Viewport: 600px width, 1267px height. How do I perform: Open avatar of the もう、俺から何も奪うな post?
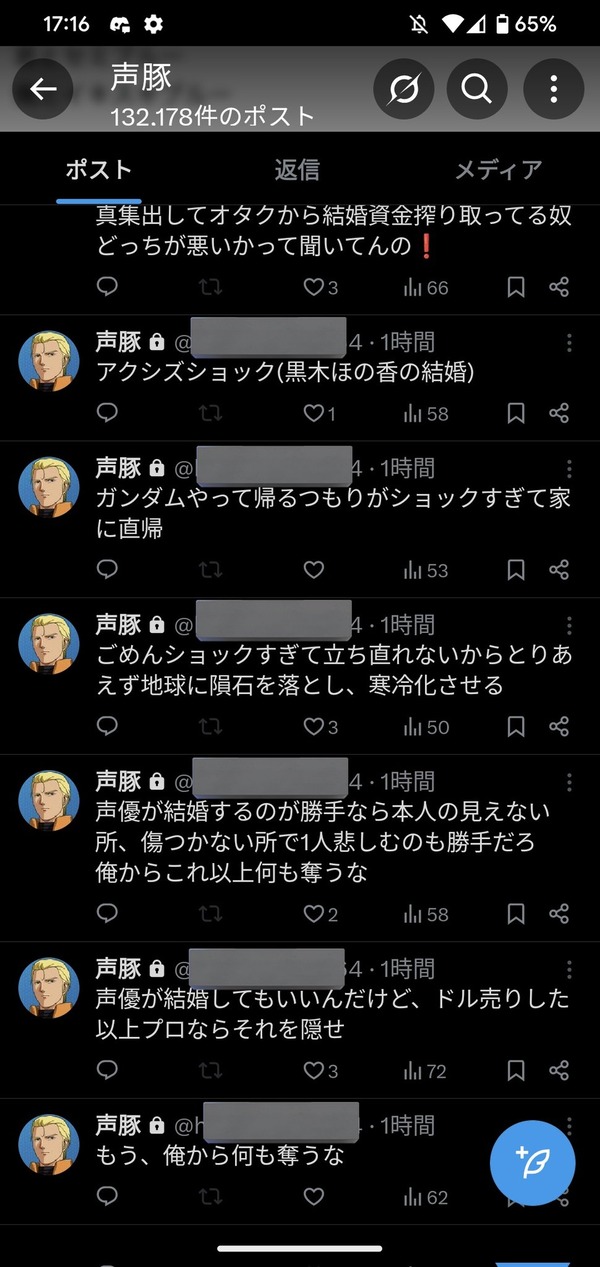(49, 1143)
